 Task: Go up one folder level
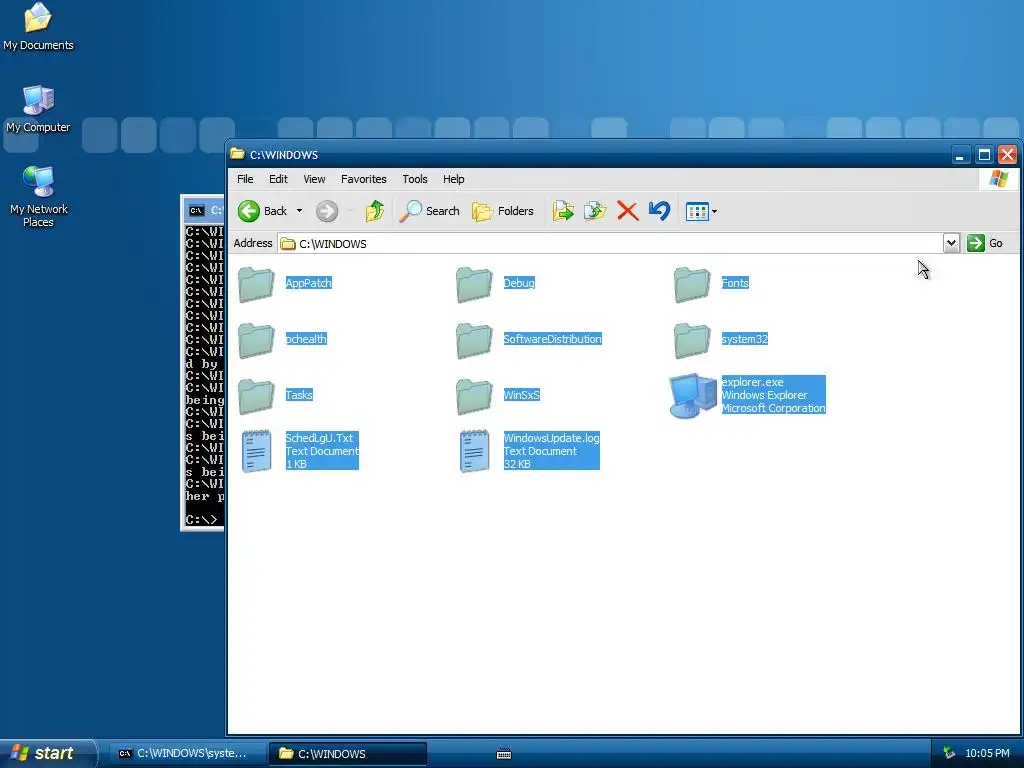[375, 211]
